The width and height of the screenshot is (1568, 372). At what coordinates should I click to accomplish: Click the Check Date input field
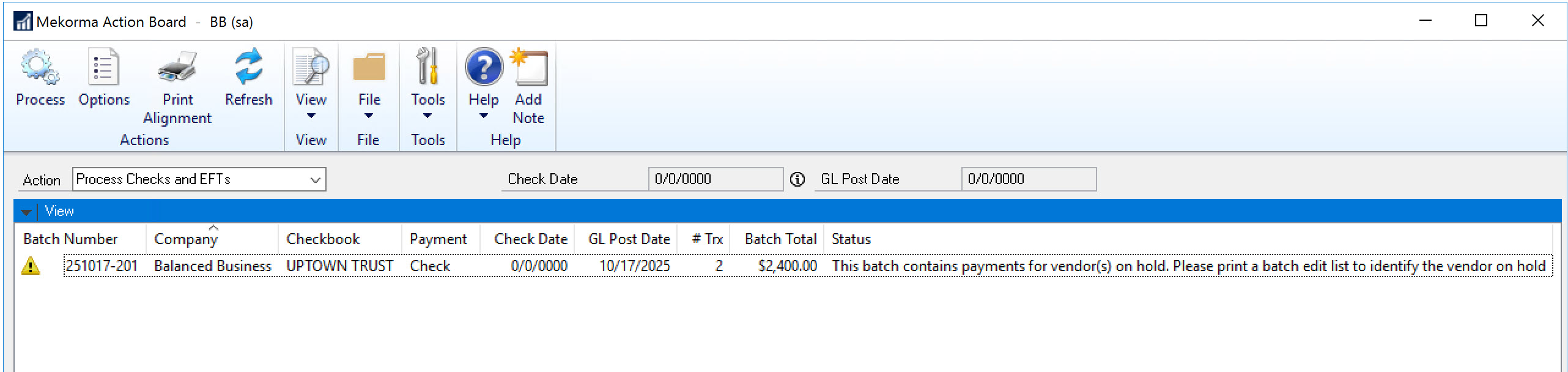[x=714, y=179]
